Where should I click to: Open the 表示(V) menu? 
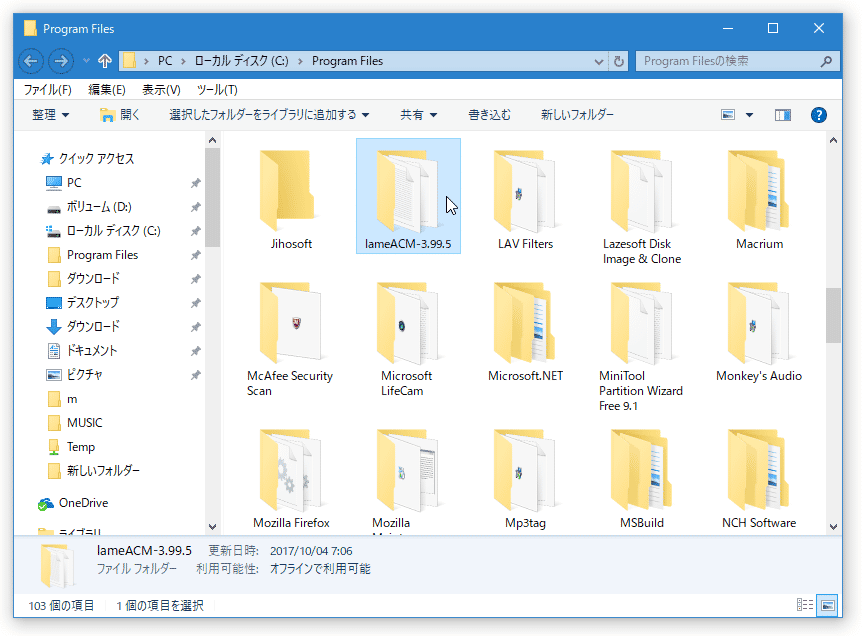[x=161, y=90]
